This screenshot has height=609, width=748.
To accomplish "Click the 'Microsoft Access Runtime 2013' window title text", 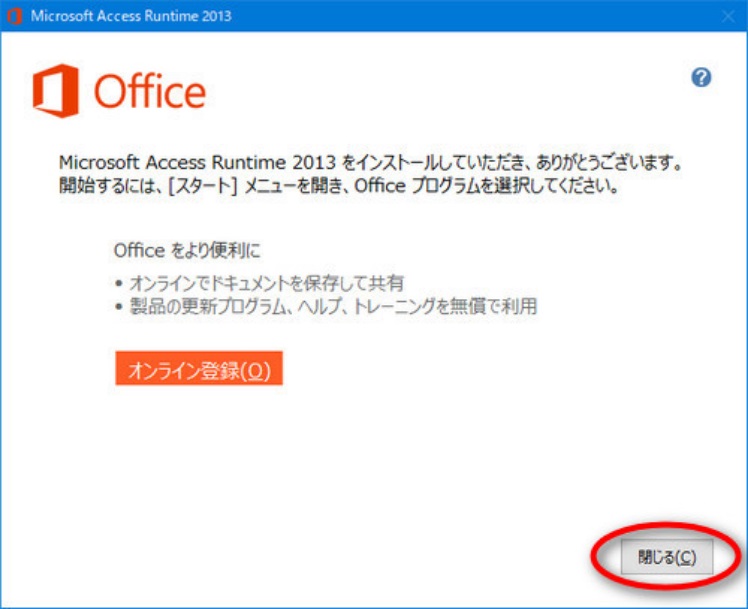I will [x=131, y=16].
